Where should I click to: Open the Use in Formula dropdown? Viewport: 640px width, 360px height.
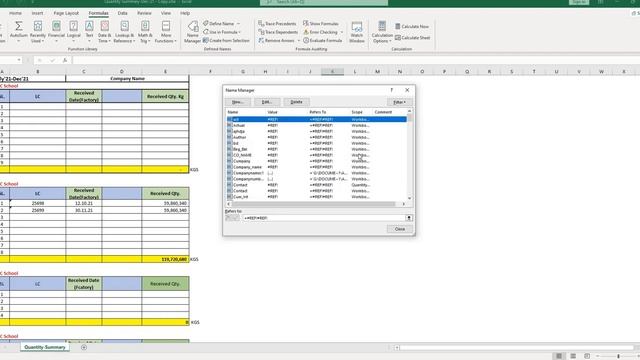222,32
